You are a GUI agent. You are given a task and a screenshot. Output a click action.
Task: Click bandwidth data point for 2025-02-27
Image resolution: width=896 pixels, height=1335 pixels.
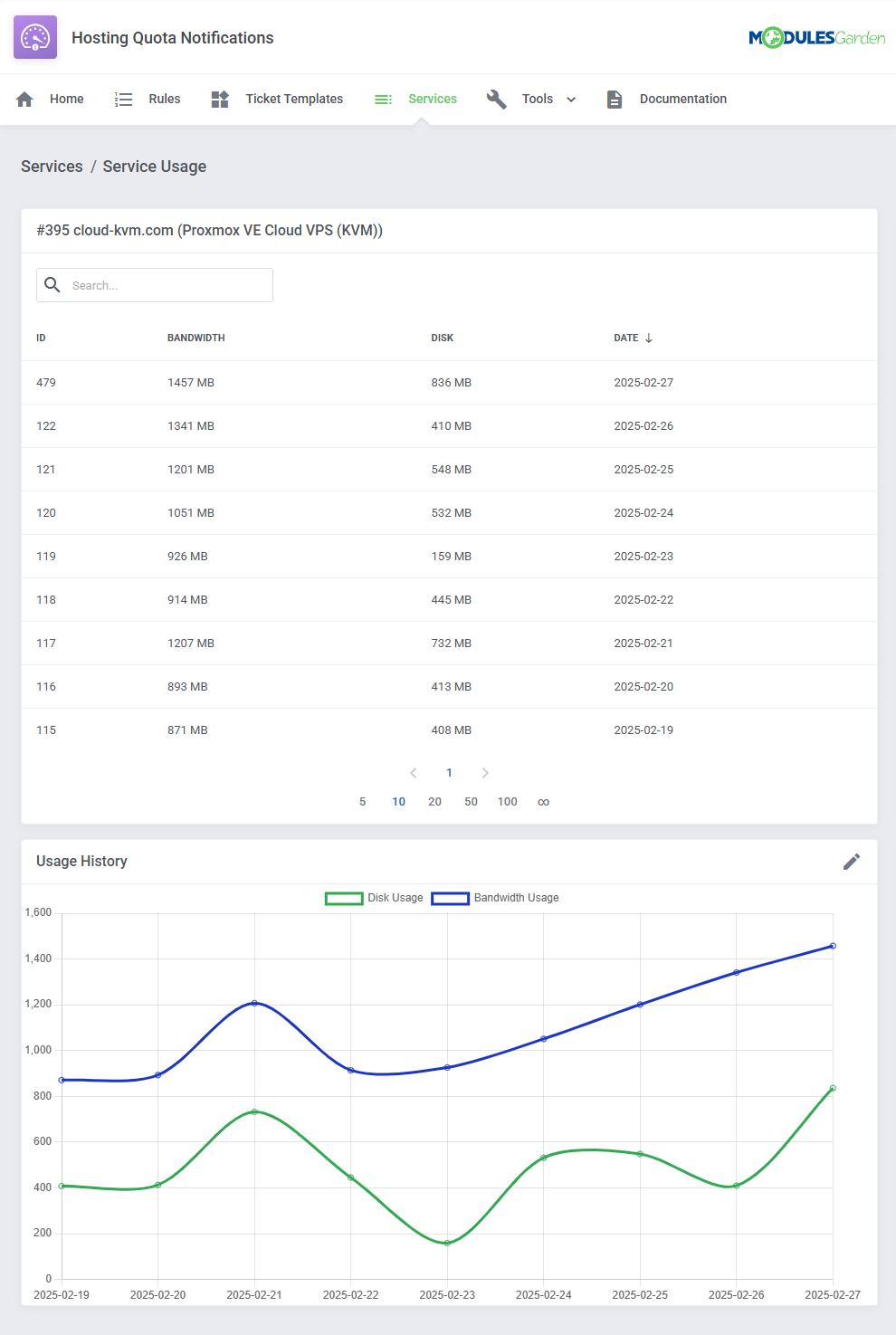[833, 946]
